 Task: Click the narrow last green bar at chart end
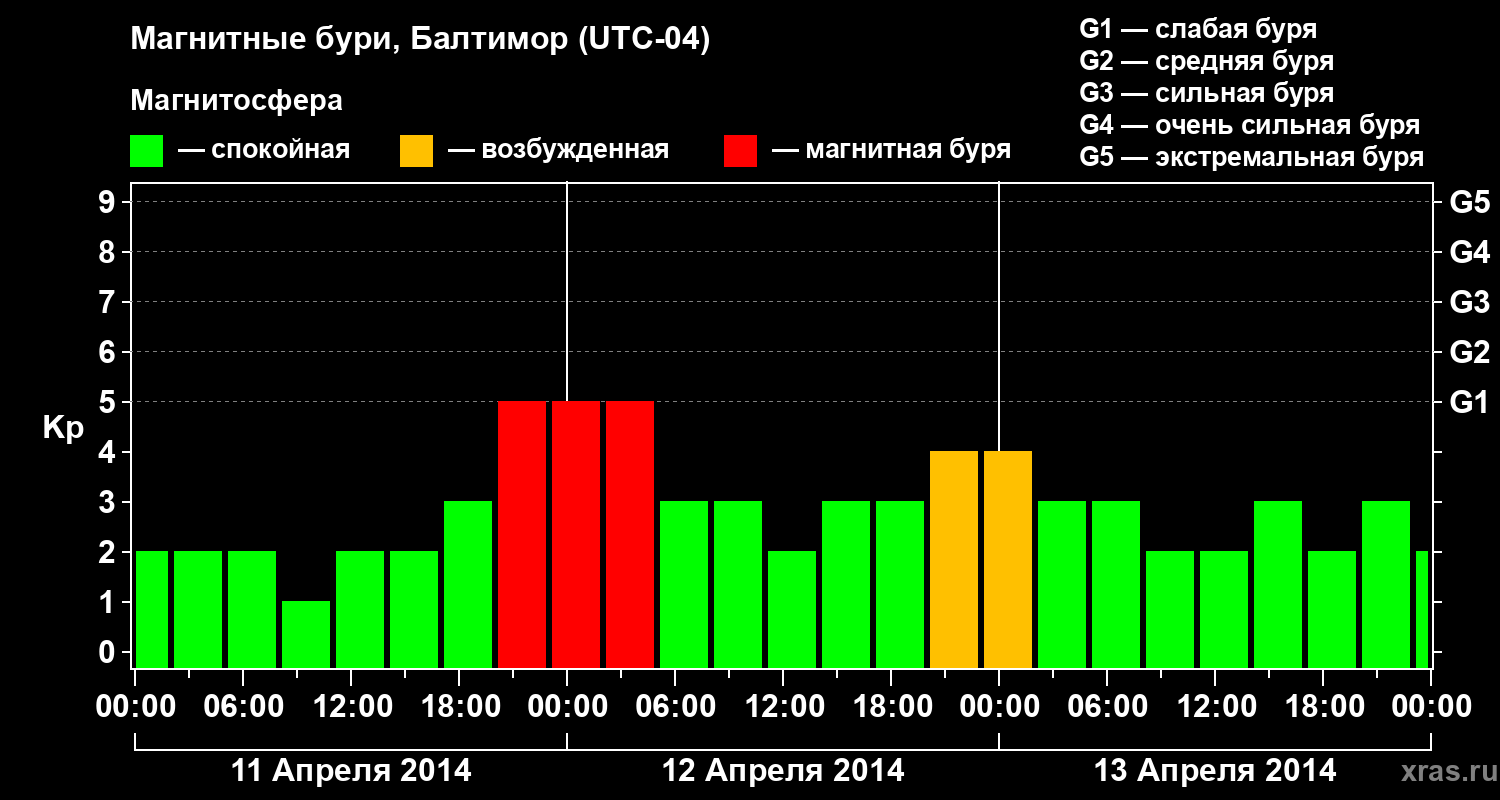click(1422, 610)
